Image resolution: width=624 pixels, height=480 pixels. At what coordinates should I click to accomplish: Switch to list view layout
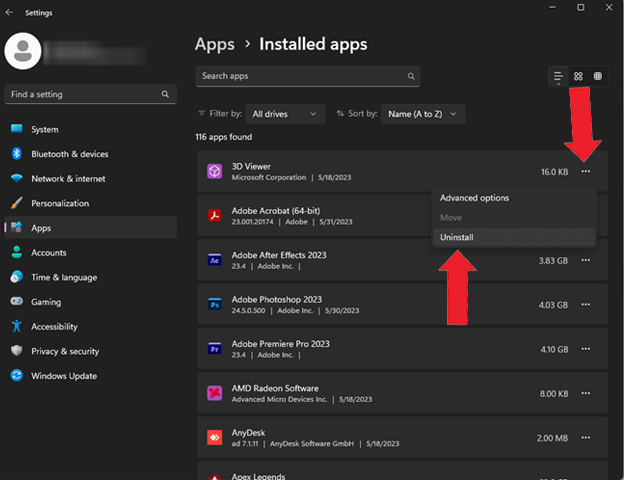(558, 76)
